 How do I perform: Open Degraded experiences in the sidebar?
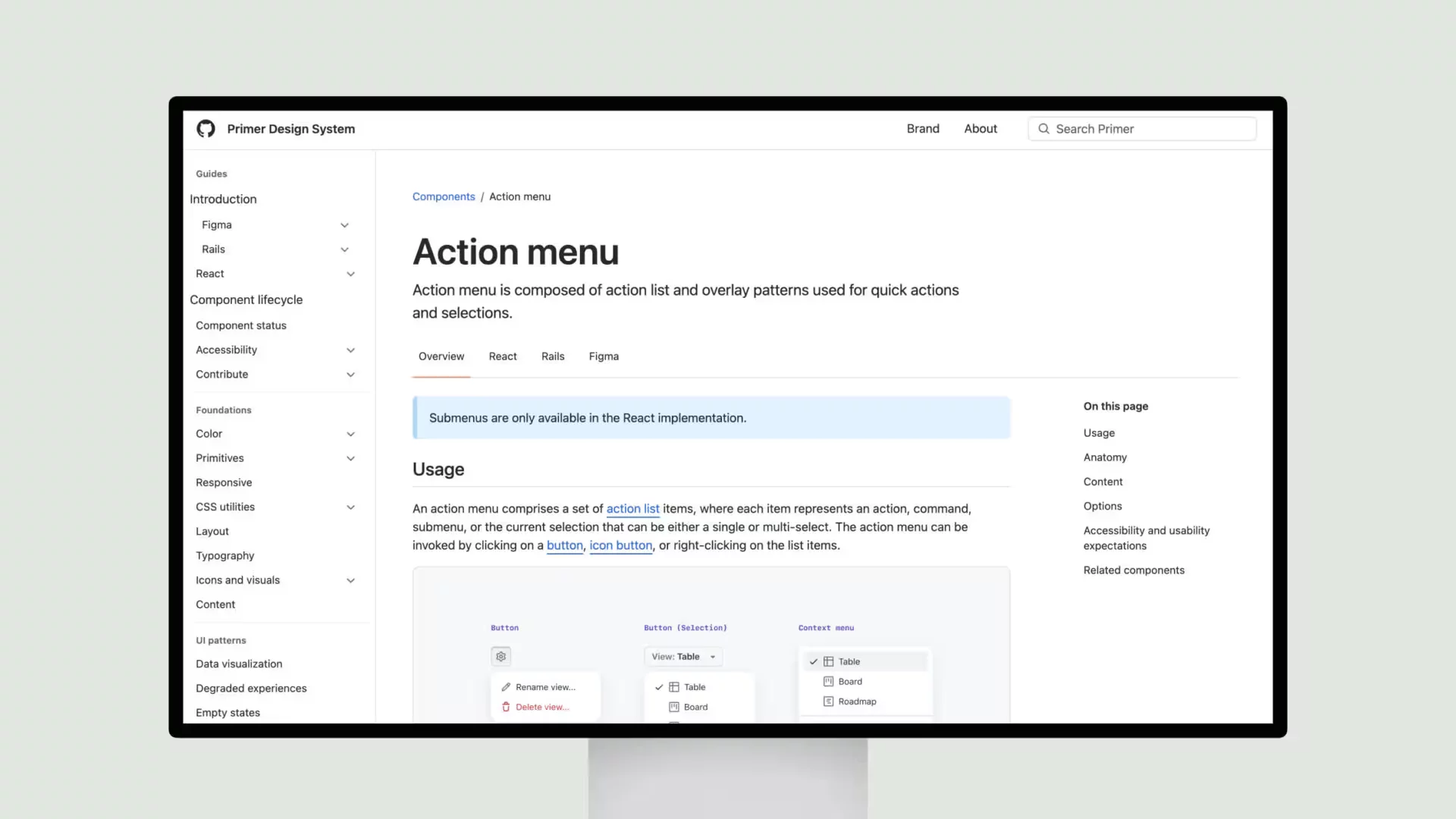coord(251,688)
